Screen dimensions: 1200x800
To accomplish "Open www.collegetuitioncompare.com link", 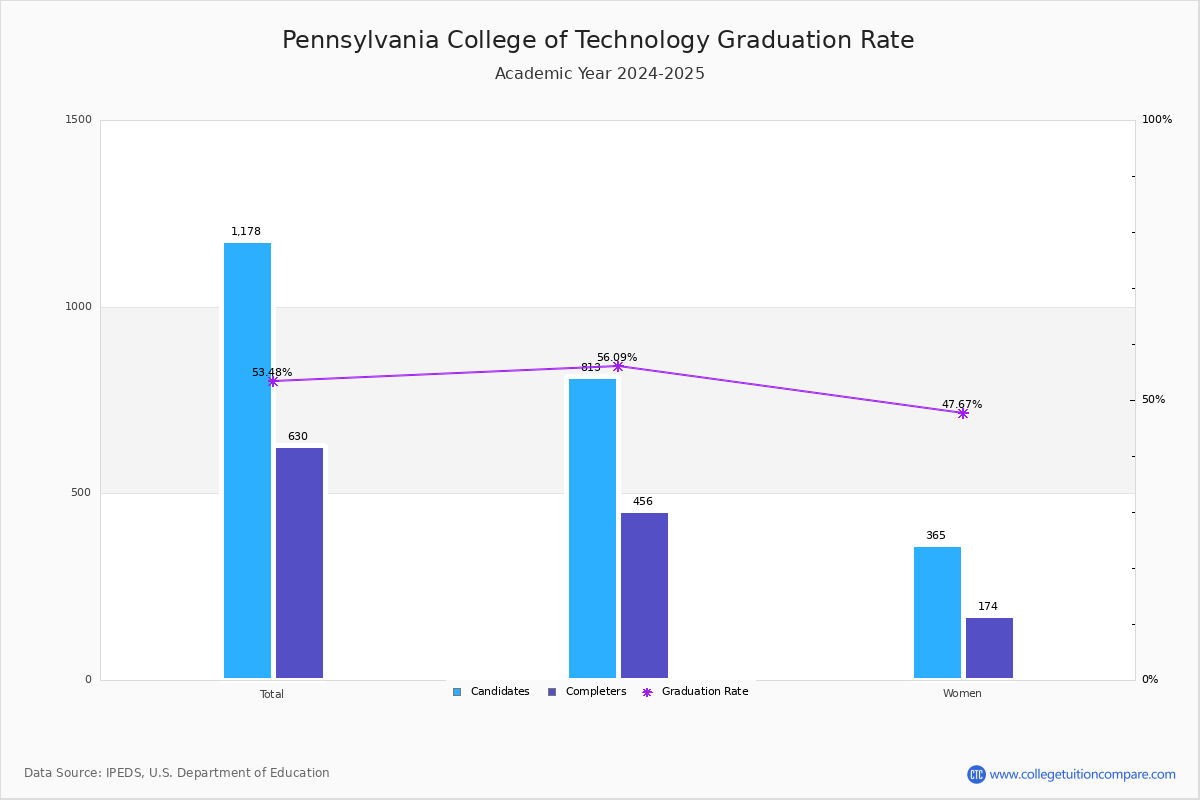I will [1083, 774].
